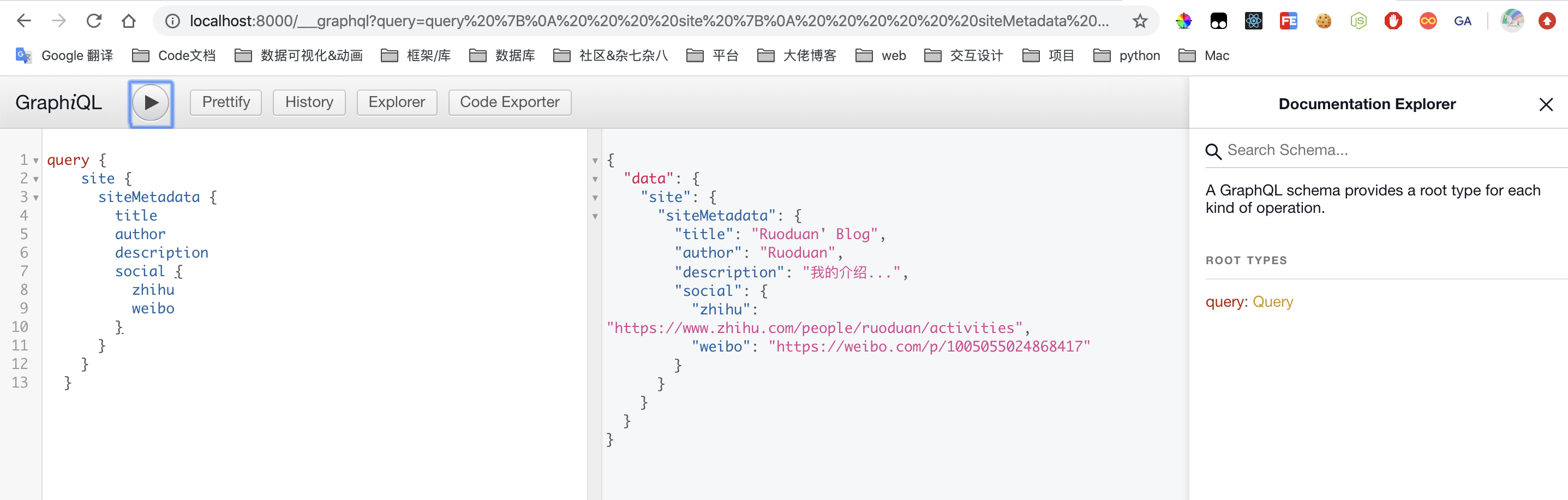Viewport: 1568px width, 500px height.
Task: Reload the GraphiQL page
Action: click(94, 20)
